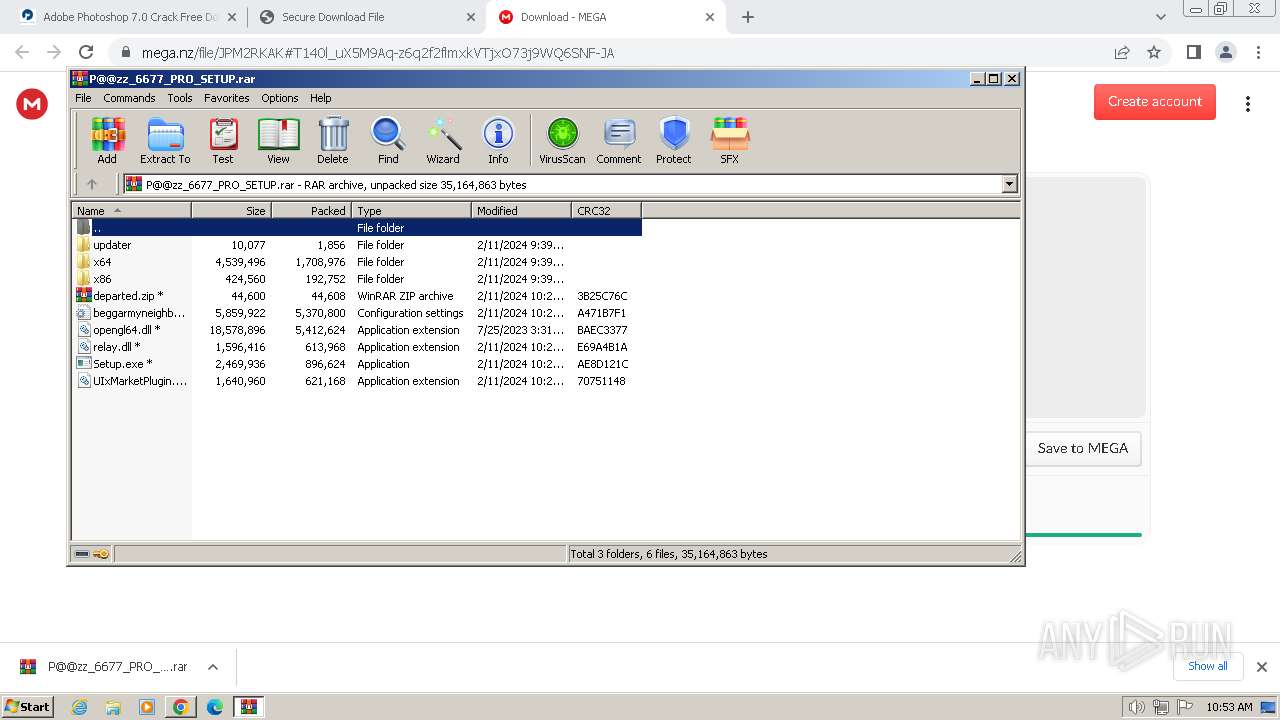Open MEGA page three-dot options menu
The height and width of the screenshot is (720, 1280).
click(1248, 104)
